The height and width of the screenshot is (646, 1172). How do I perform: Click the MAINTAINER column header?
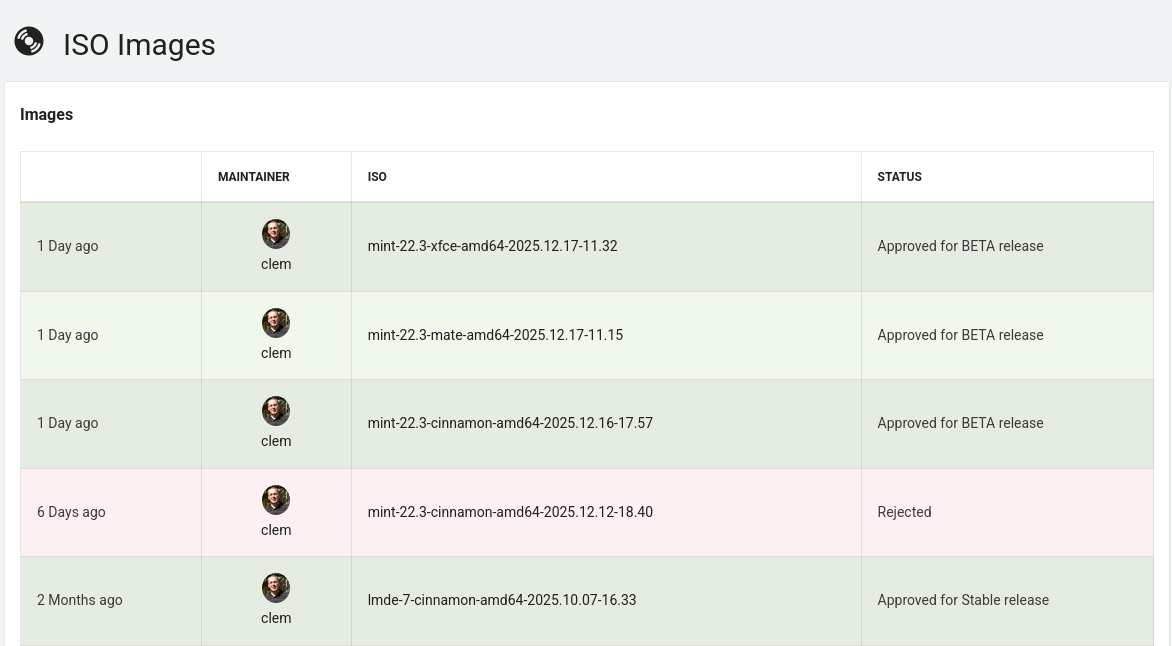click(x=254, y=177)
